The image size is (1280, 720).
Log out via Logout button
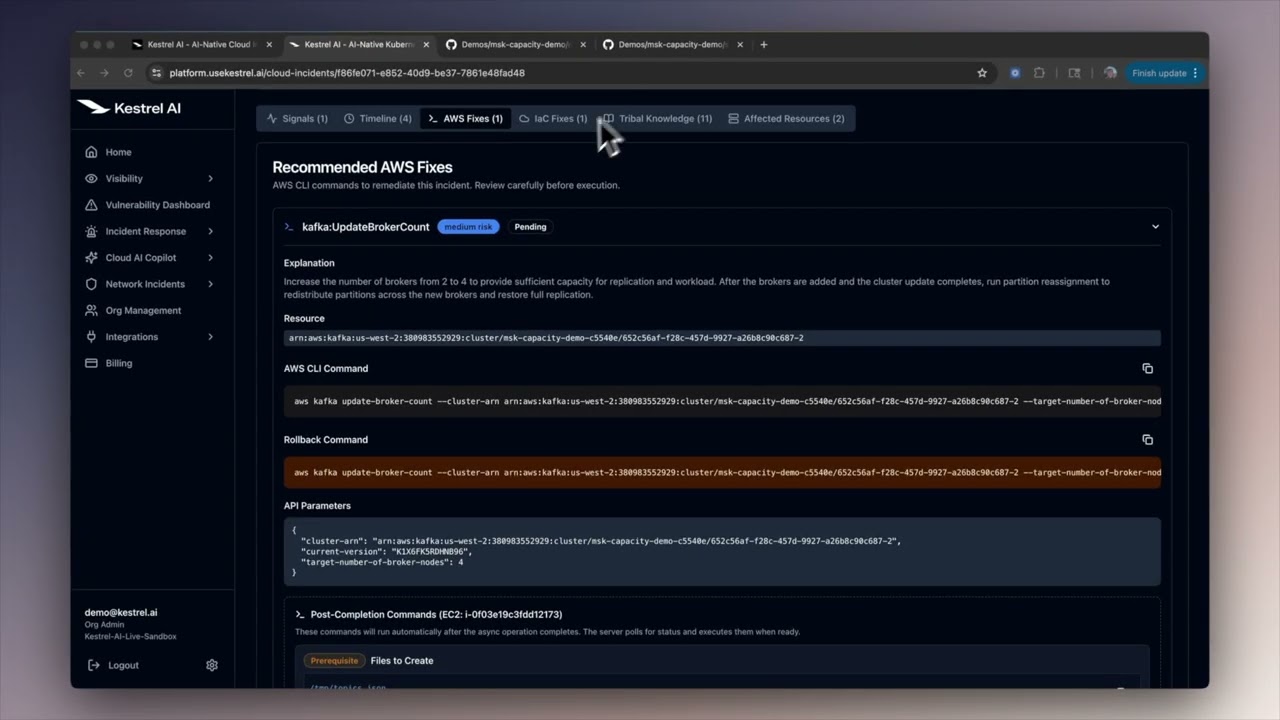coord(114,665)
